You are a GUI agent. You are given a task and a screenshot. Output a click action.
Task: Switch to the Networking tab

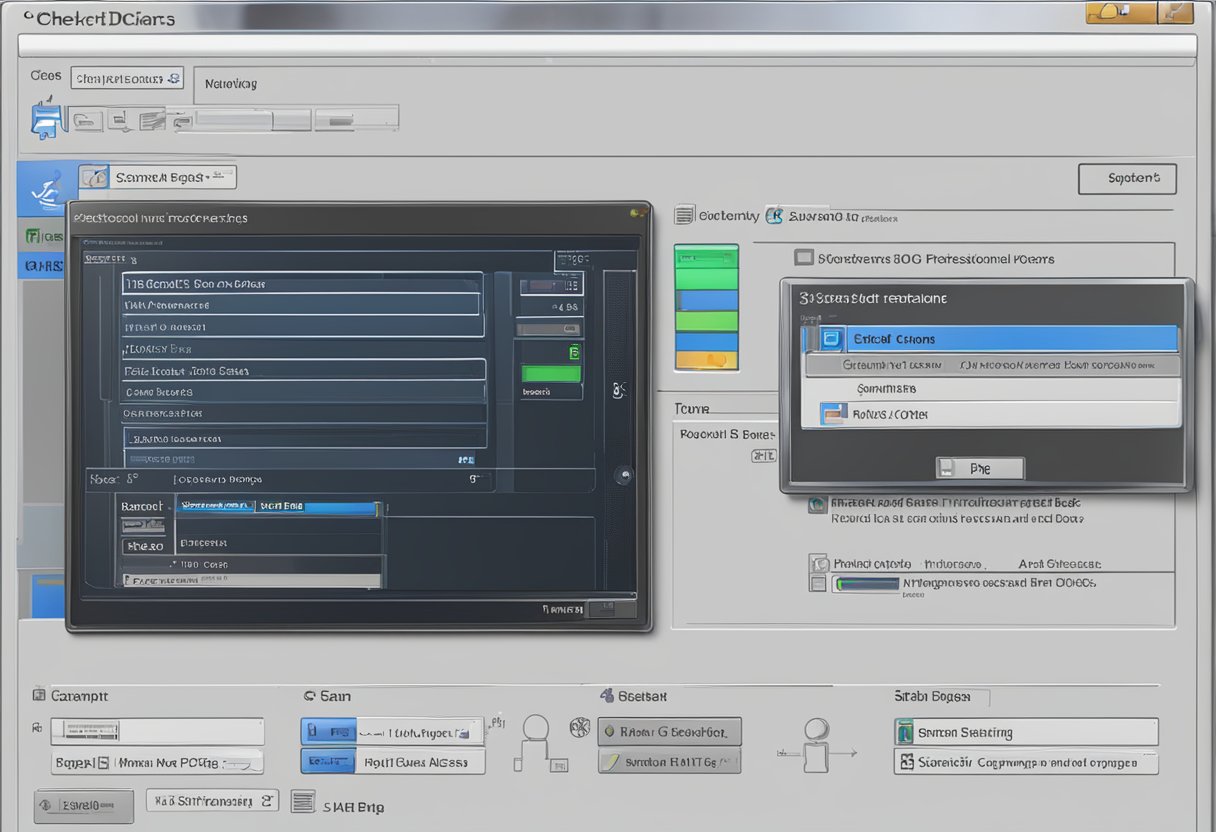point(230,84)
